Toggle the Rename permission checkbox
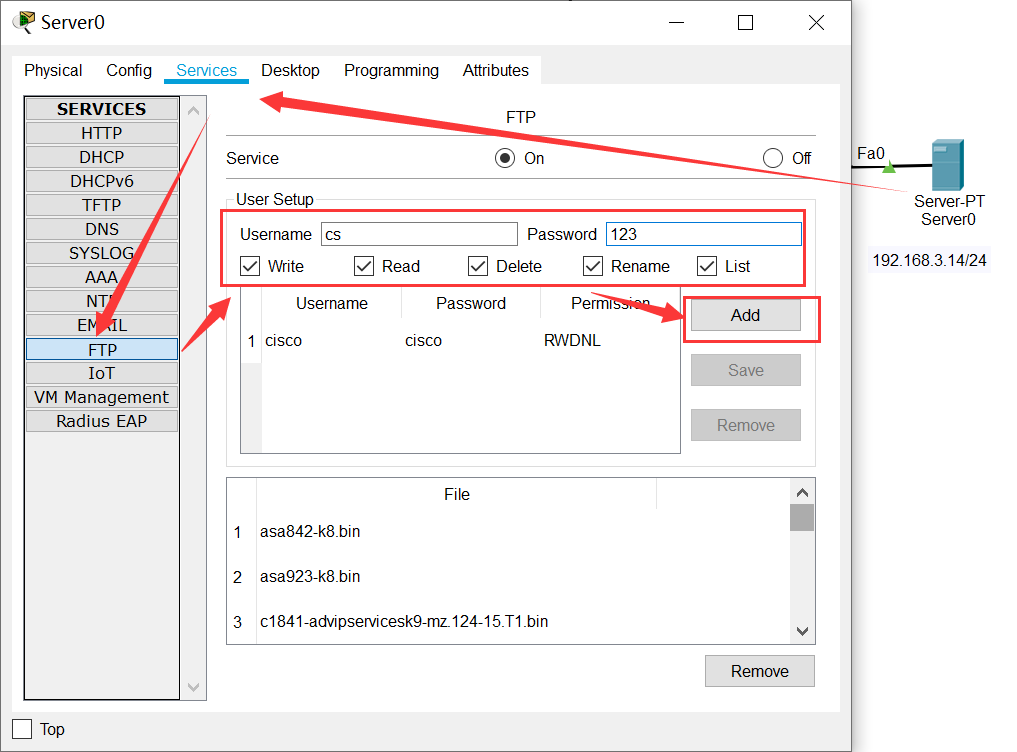Screen dimensions: 1017x752 pos(593,266)
